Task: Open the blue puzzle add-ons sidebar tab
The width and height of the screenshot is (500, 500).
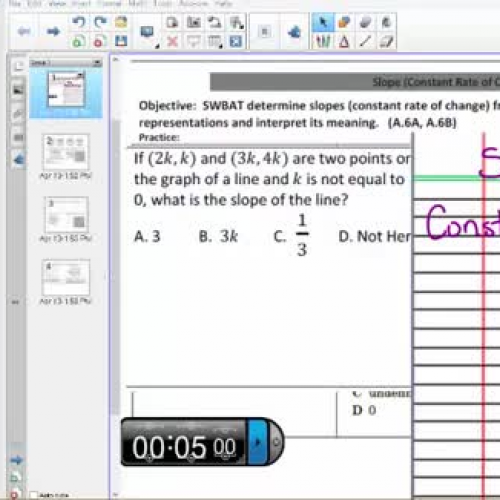Action: (18, 160)
